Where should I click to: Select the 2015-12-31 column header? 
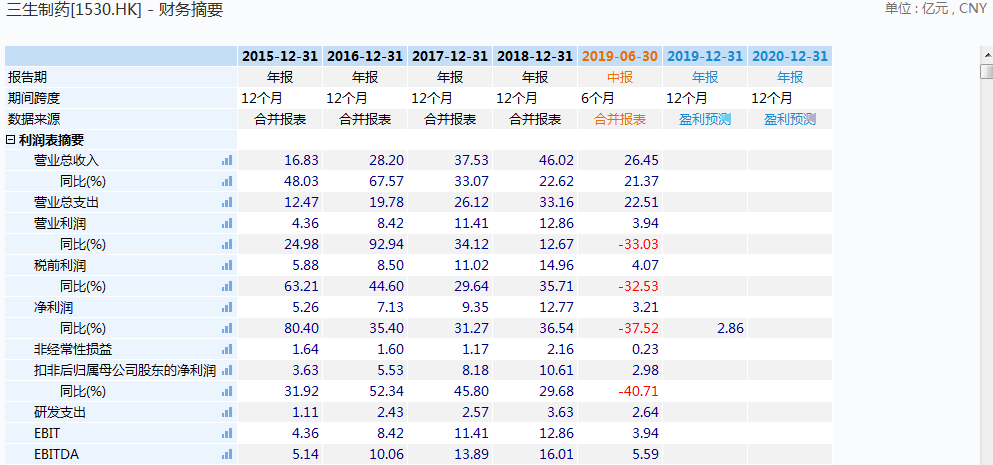pos(280,56)
